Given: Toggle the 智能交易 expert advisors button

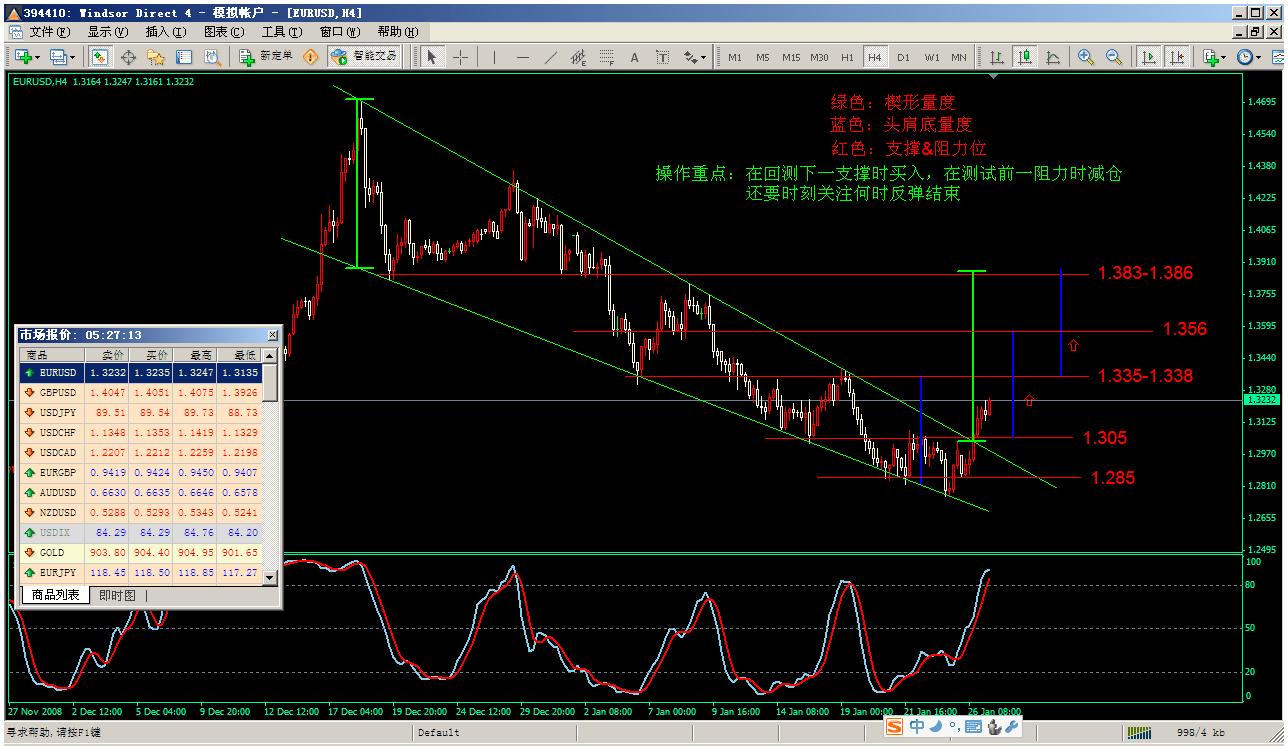Looking at the screenshot, I should 365,57.
